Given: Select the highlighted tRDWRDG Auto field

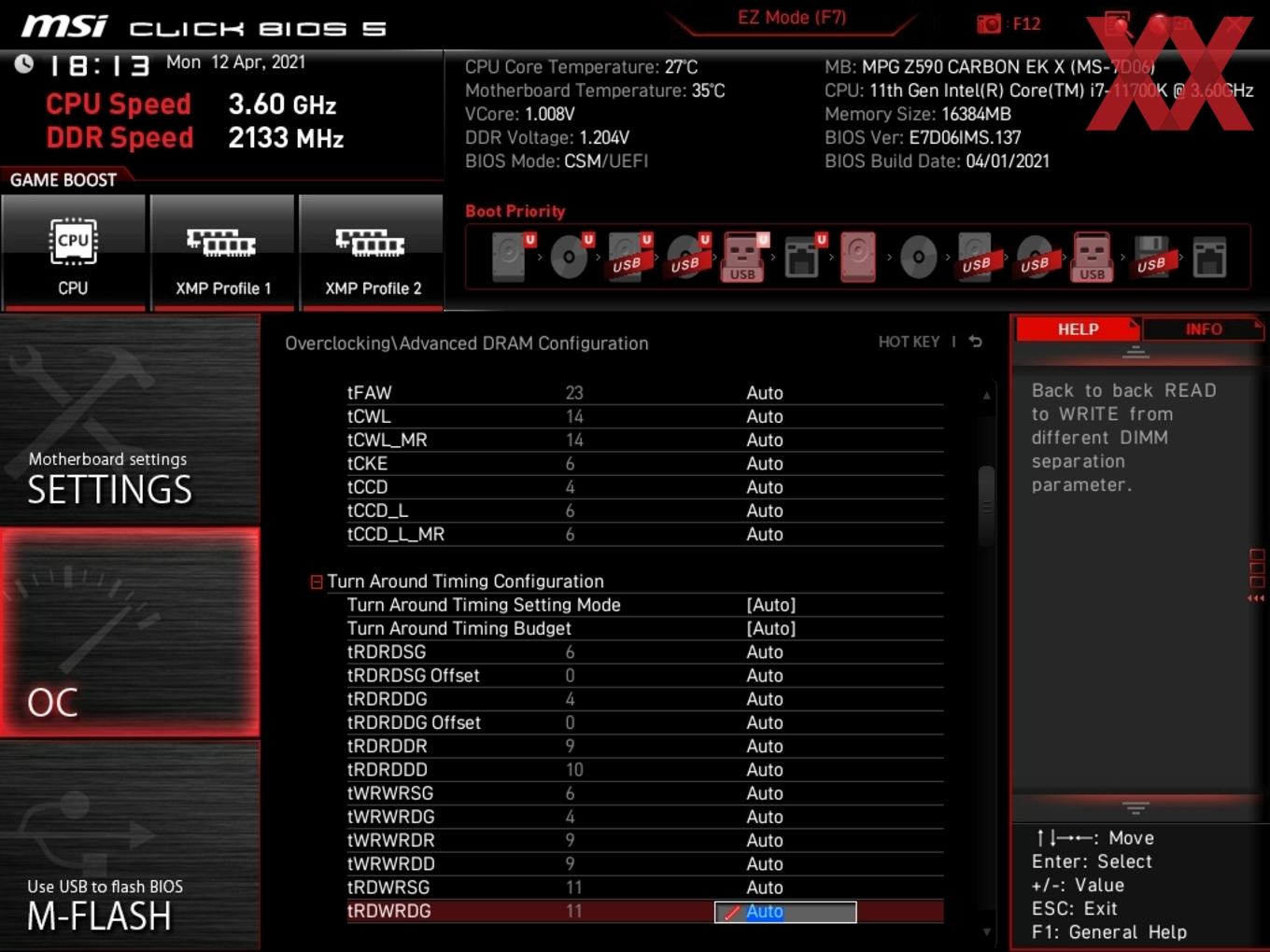Looking at the screenshot, I should [x=785, y=912].
